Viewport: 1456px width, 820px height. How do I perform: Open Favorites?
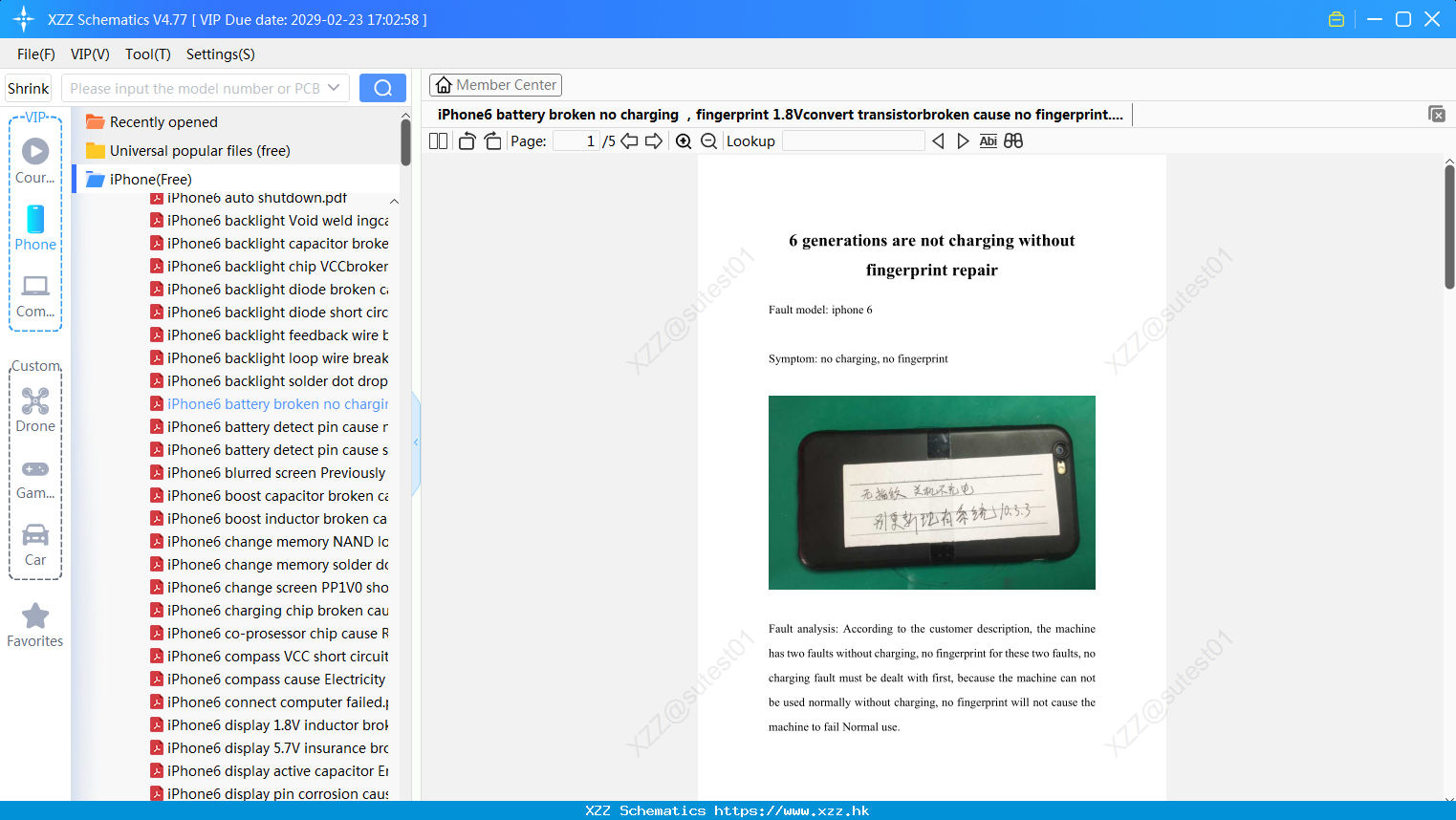(x=35, y=625)
